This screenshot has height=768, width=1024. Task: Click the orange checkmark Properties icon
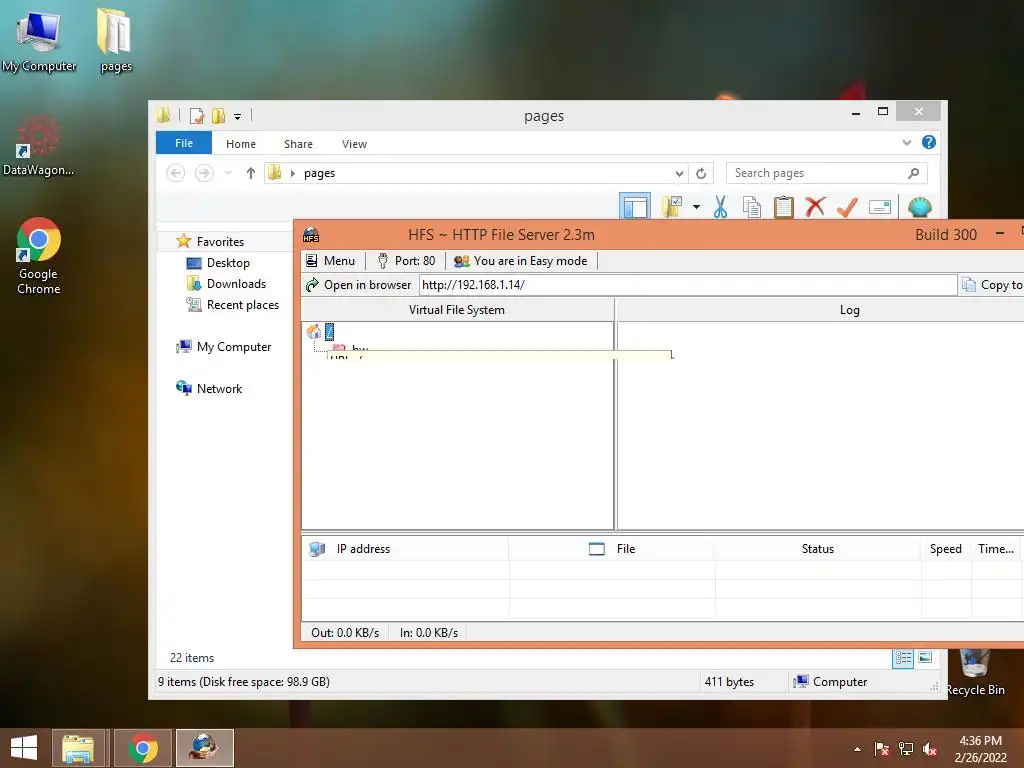[847, 207]
